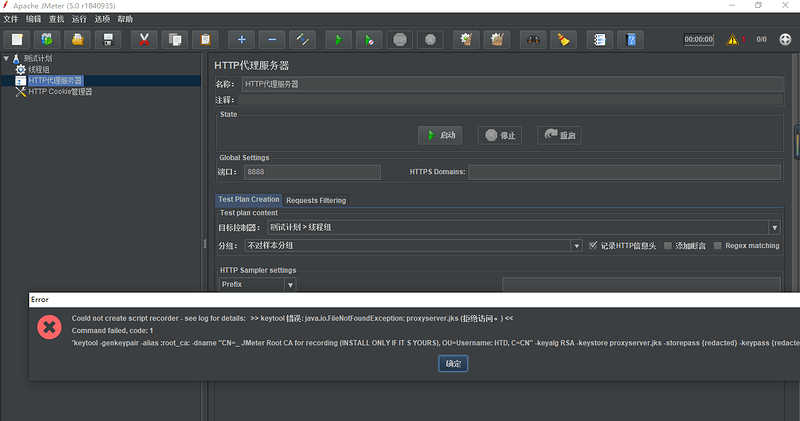Screen dimensions: 800x421
Task: Click the New test plan icon
Action: pos(17,39)
